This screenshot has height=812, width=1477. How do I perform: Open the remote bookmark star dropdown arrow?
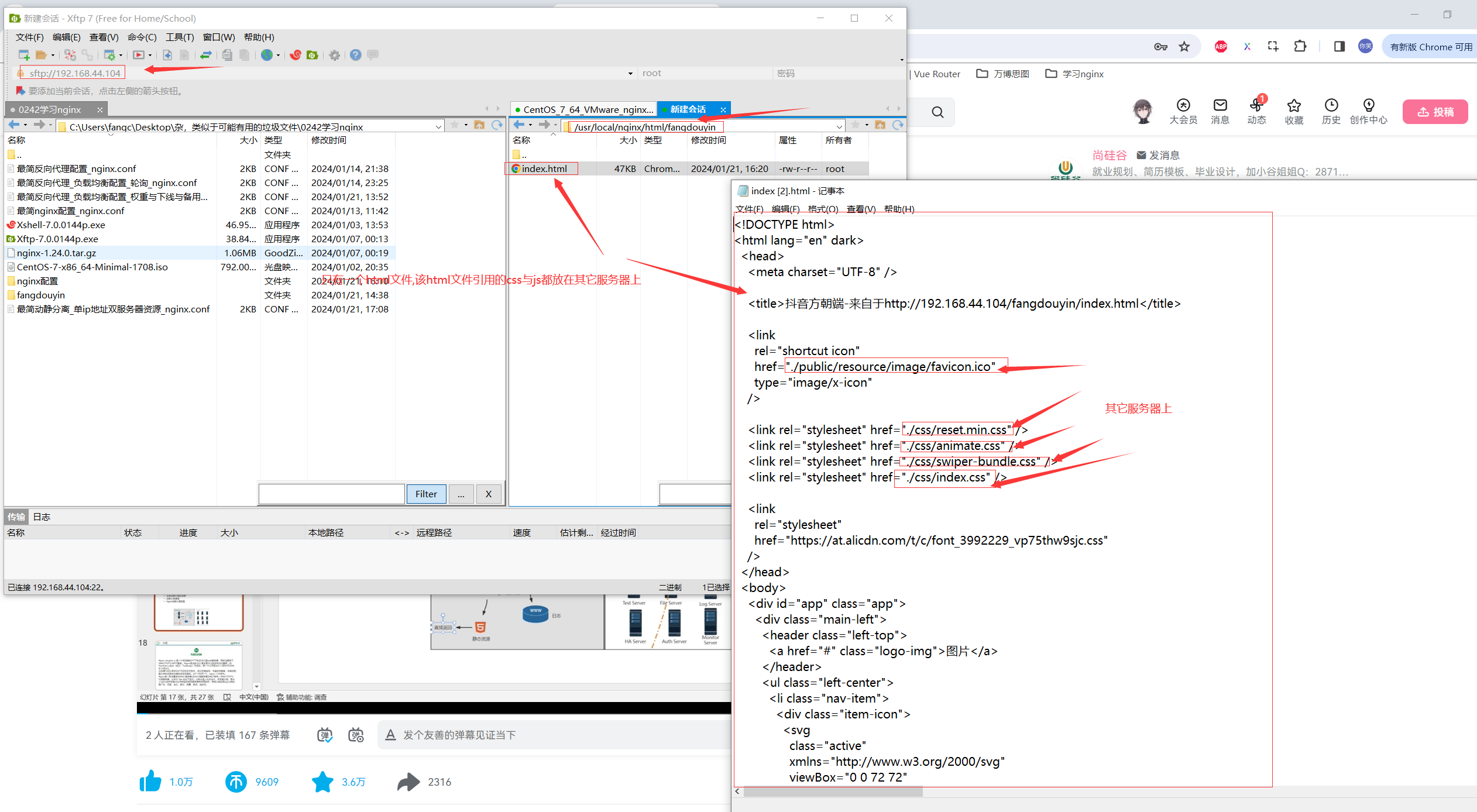pyautogui.click(x=867, y=125)
